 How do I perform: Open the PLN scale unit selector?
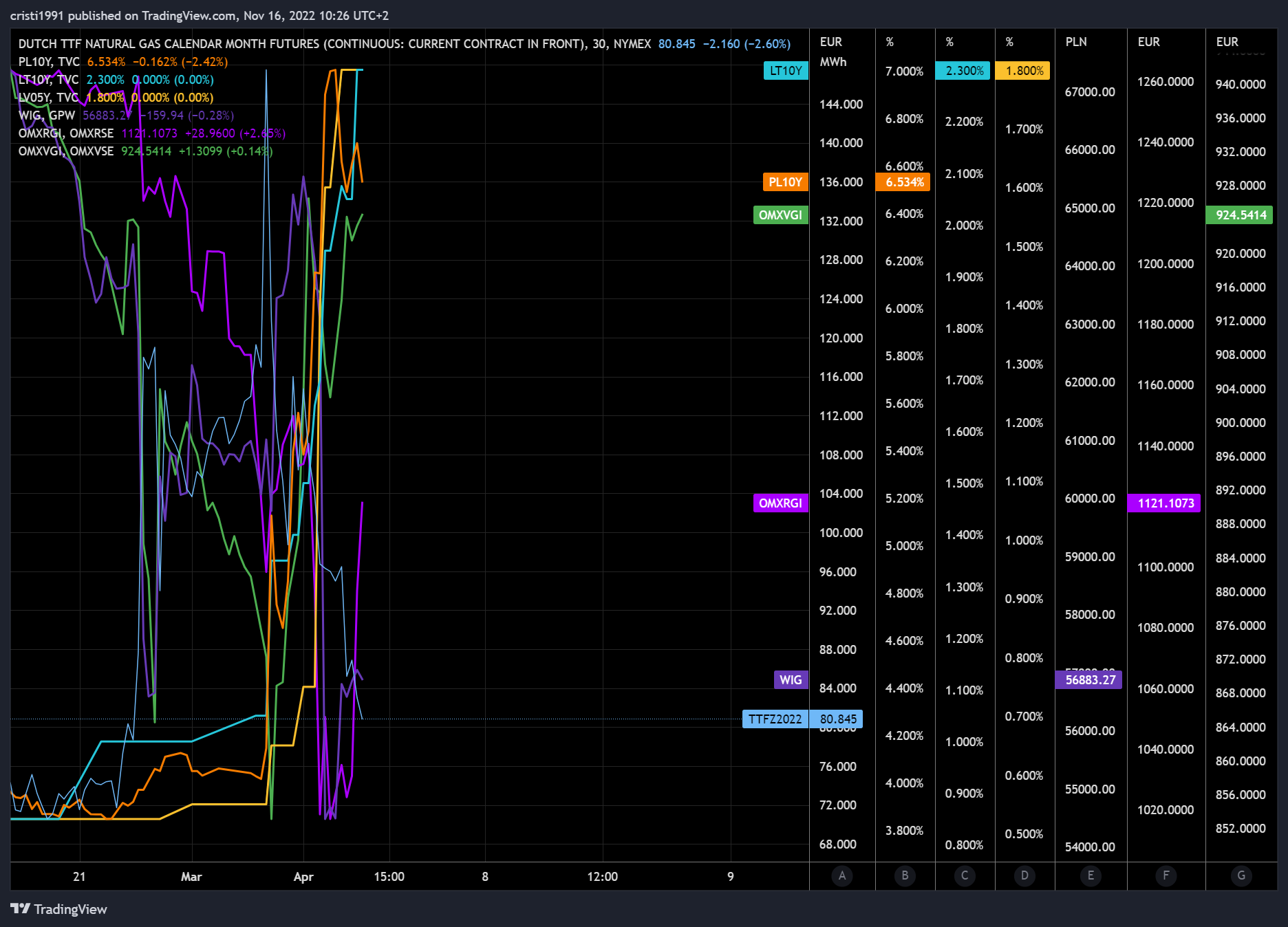[1076, 42]
